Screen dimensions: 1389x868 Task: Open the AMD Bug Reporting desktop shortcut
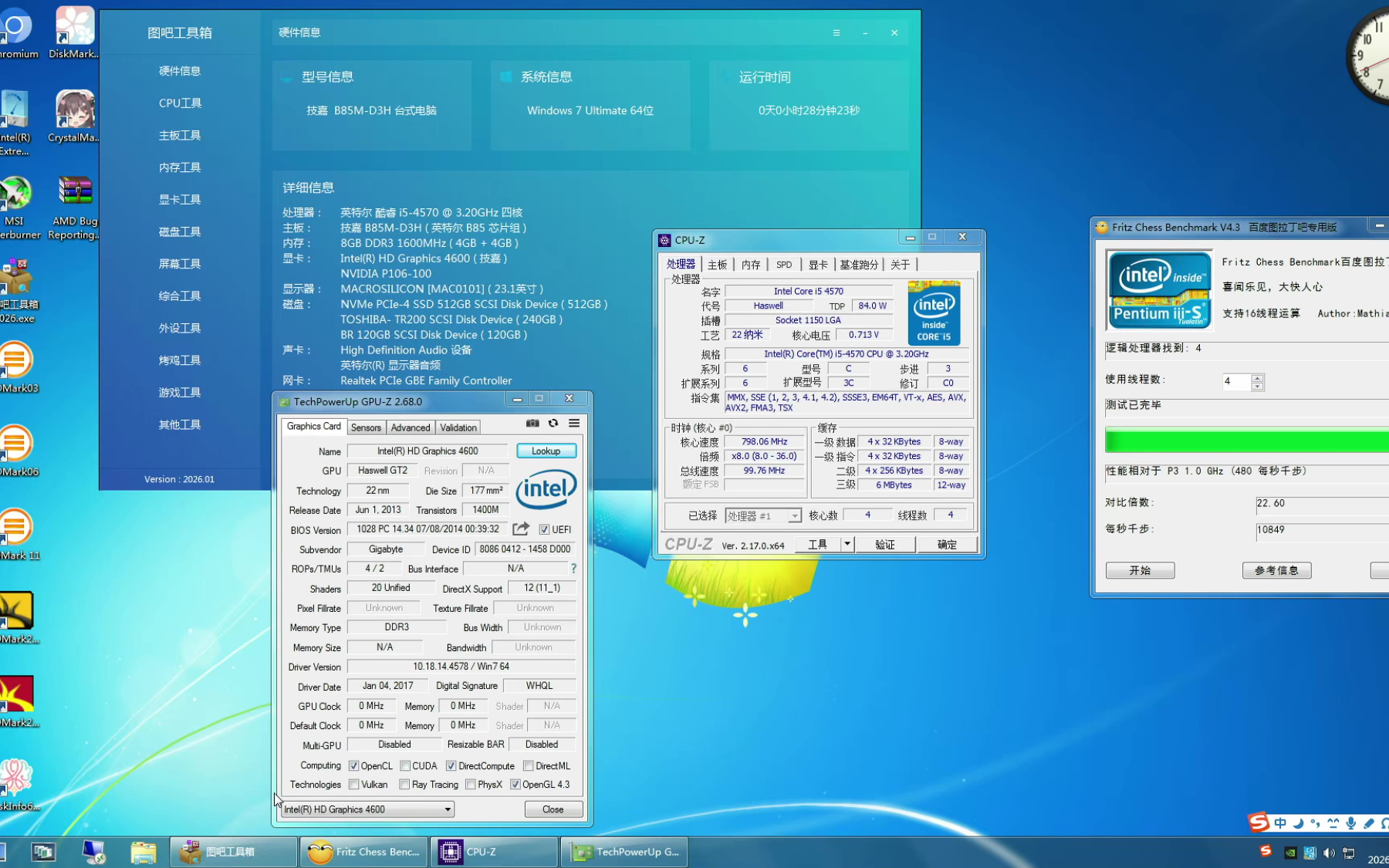point(74,207)
